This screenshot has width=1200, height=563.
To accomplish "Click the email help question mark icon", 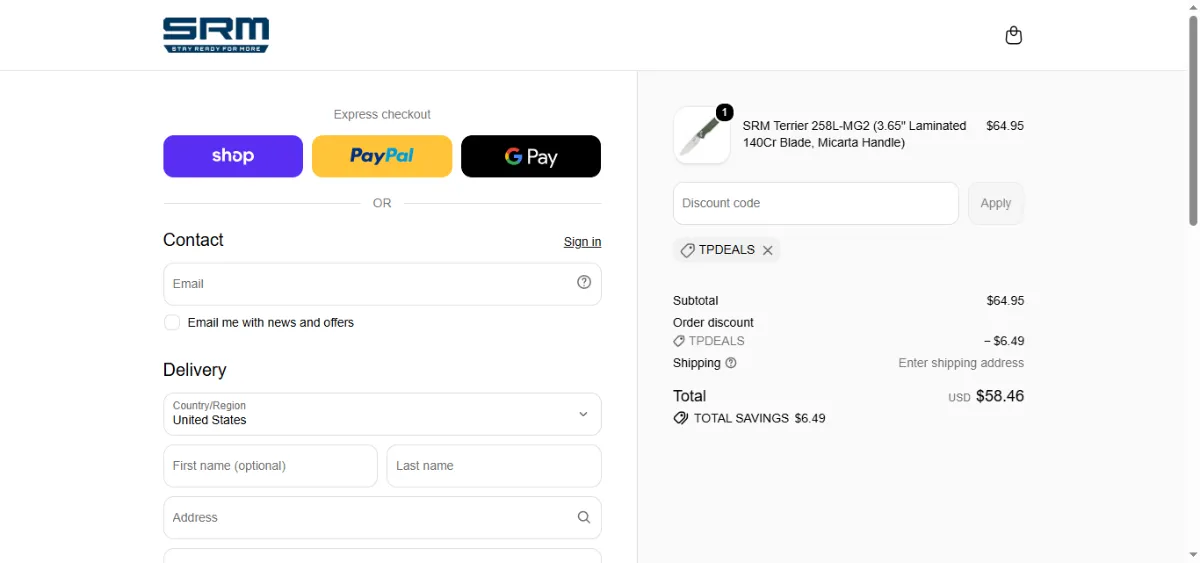I will coord(584,282).
